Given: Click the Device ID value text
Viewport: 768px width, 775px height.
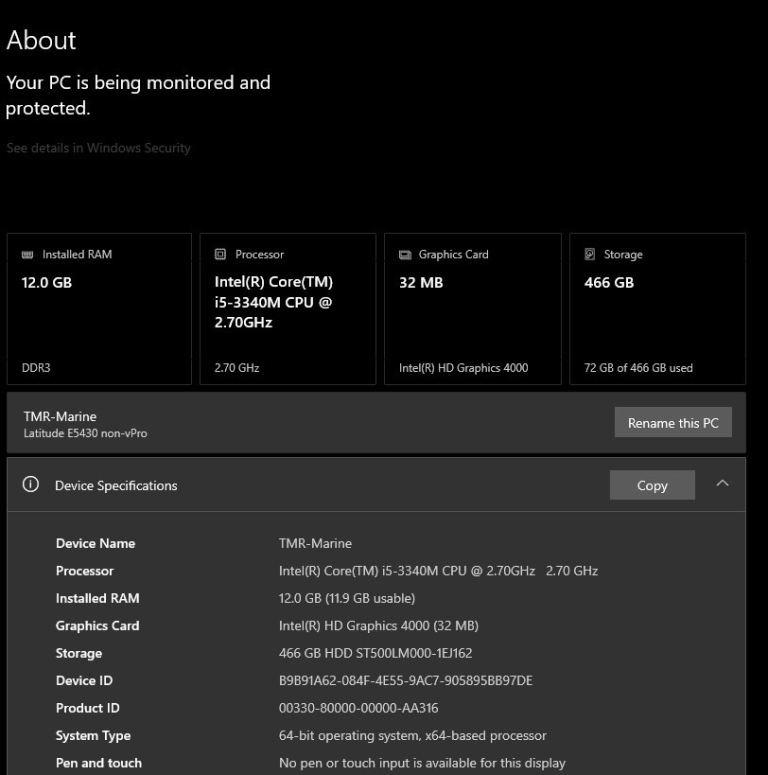Looking at the screenshot, I should [405, 681].
